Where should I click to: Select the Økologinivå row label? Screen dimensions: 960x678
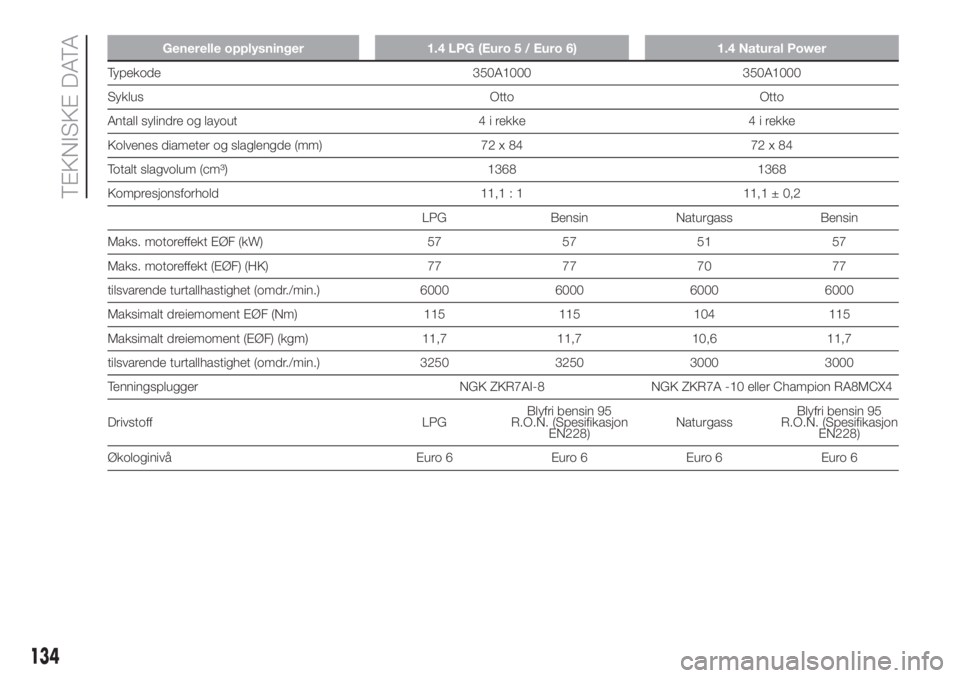coord(140,458)
